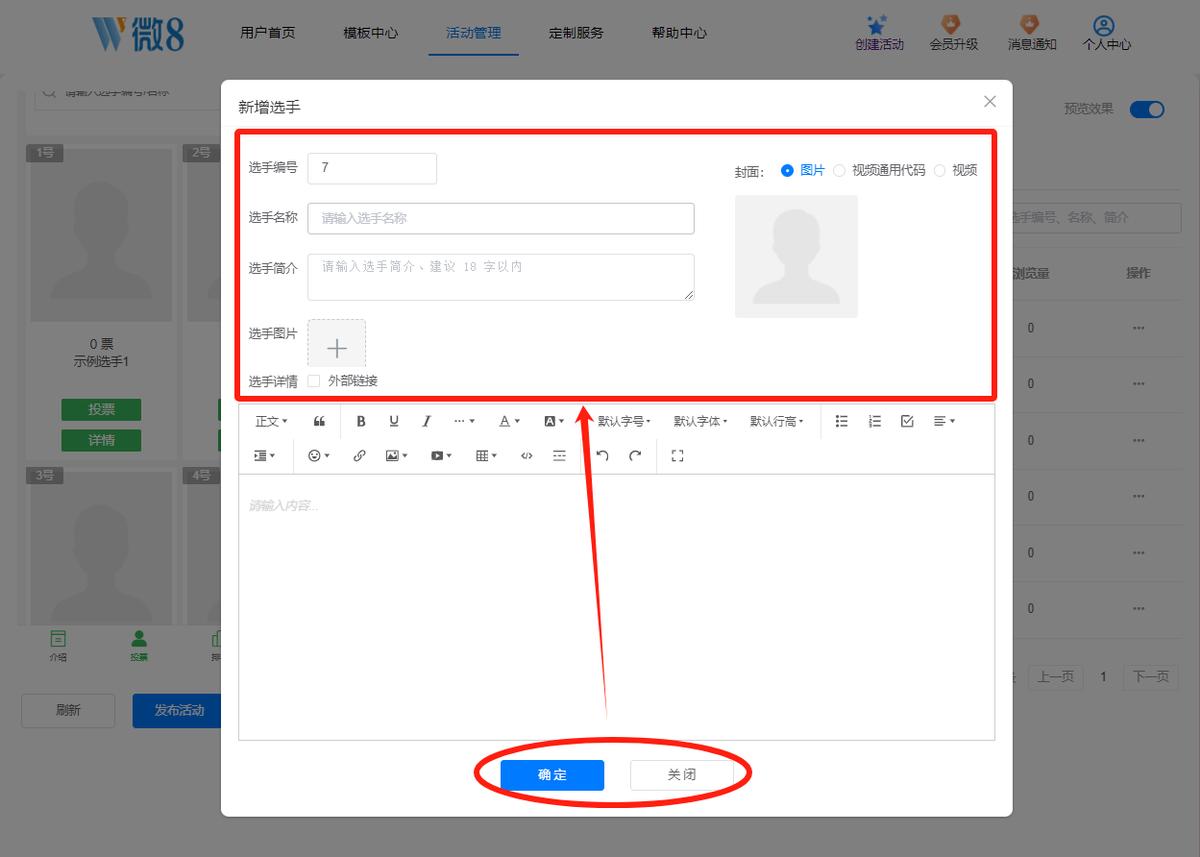Open the insert table menu
1200x857 pixels.
click(486, 456)
